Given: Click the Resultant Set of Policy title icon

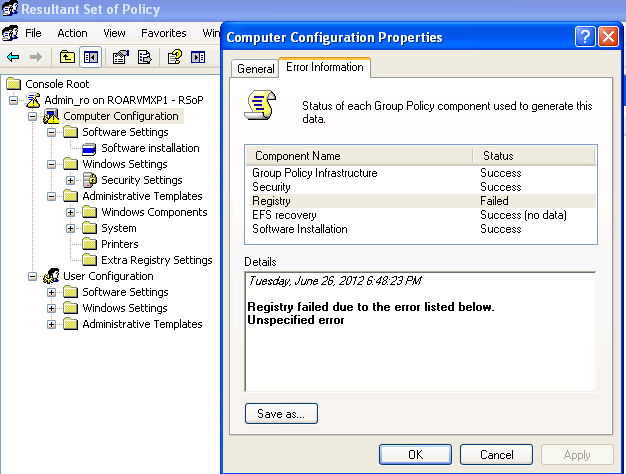Looking at the screenshot, I should (10, 8).
